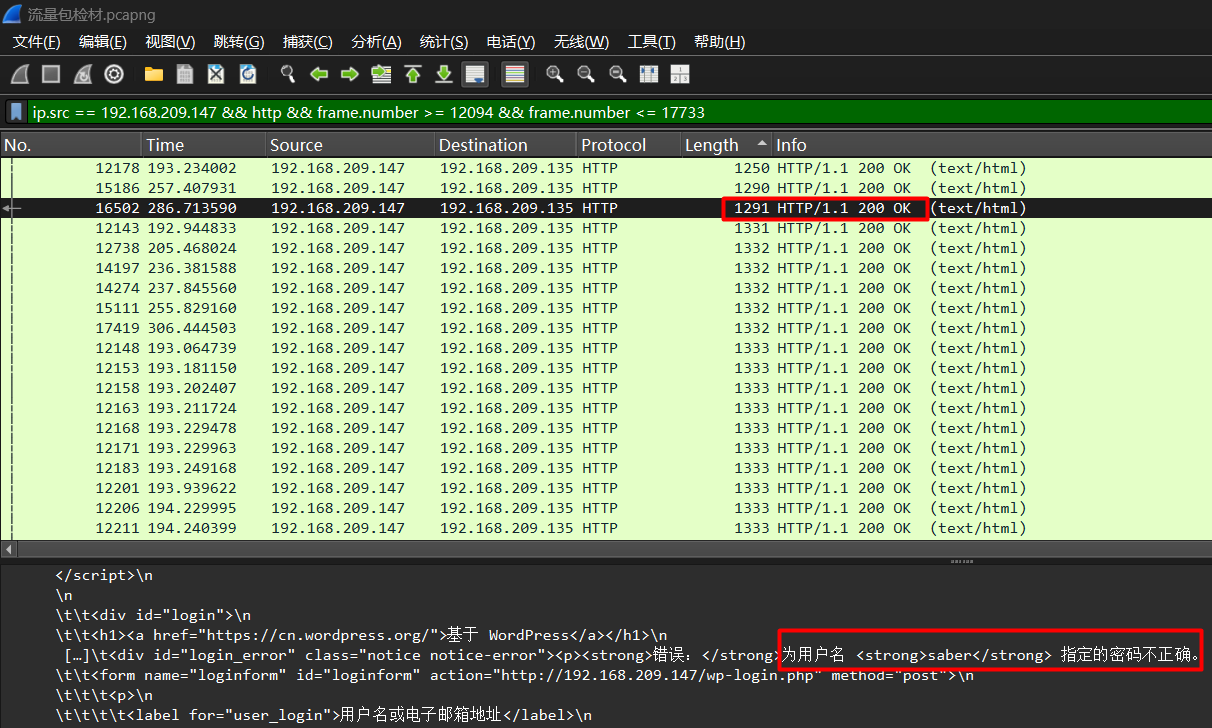Go forward to next packet arrow
Screen dimensions: 1212x728
350,74
